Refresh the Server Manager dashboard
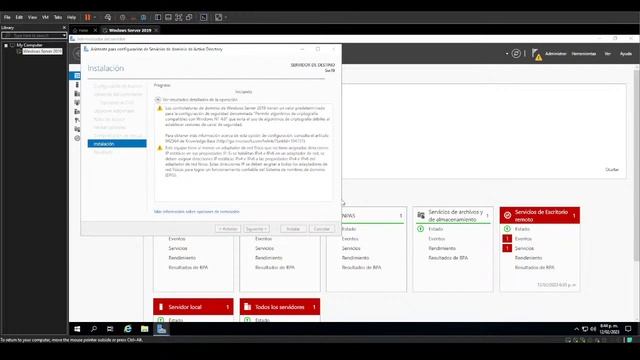640x360 pixels. pos(516,53)
